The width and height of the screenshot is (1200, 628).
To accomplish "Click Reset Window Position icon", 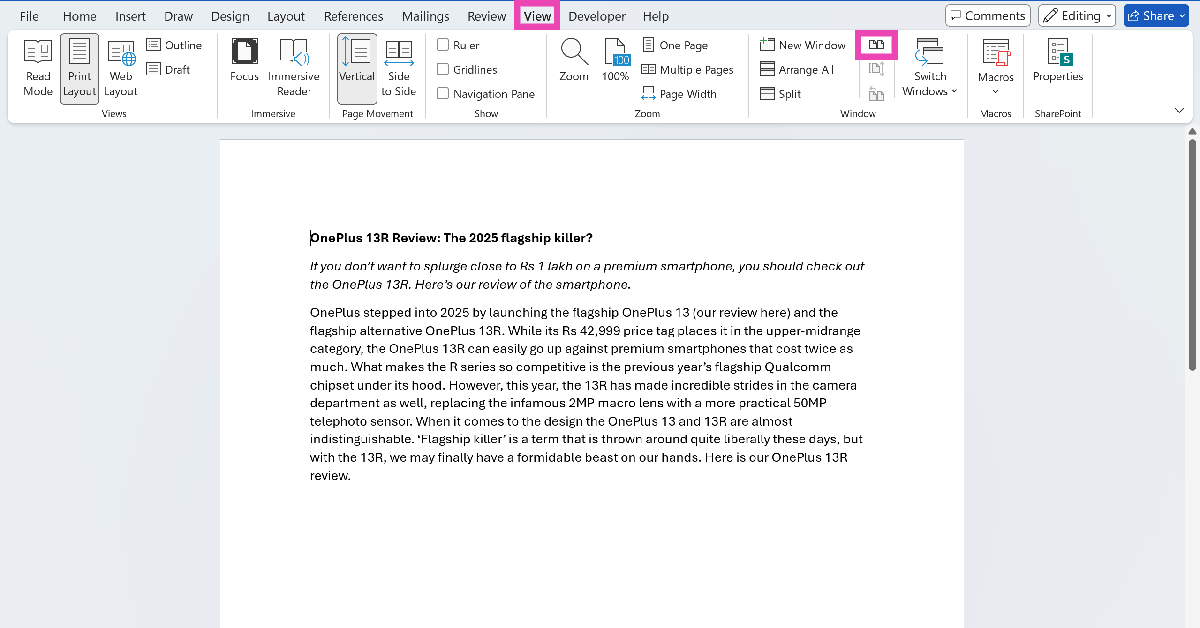I will pos(876,94).
